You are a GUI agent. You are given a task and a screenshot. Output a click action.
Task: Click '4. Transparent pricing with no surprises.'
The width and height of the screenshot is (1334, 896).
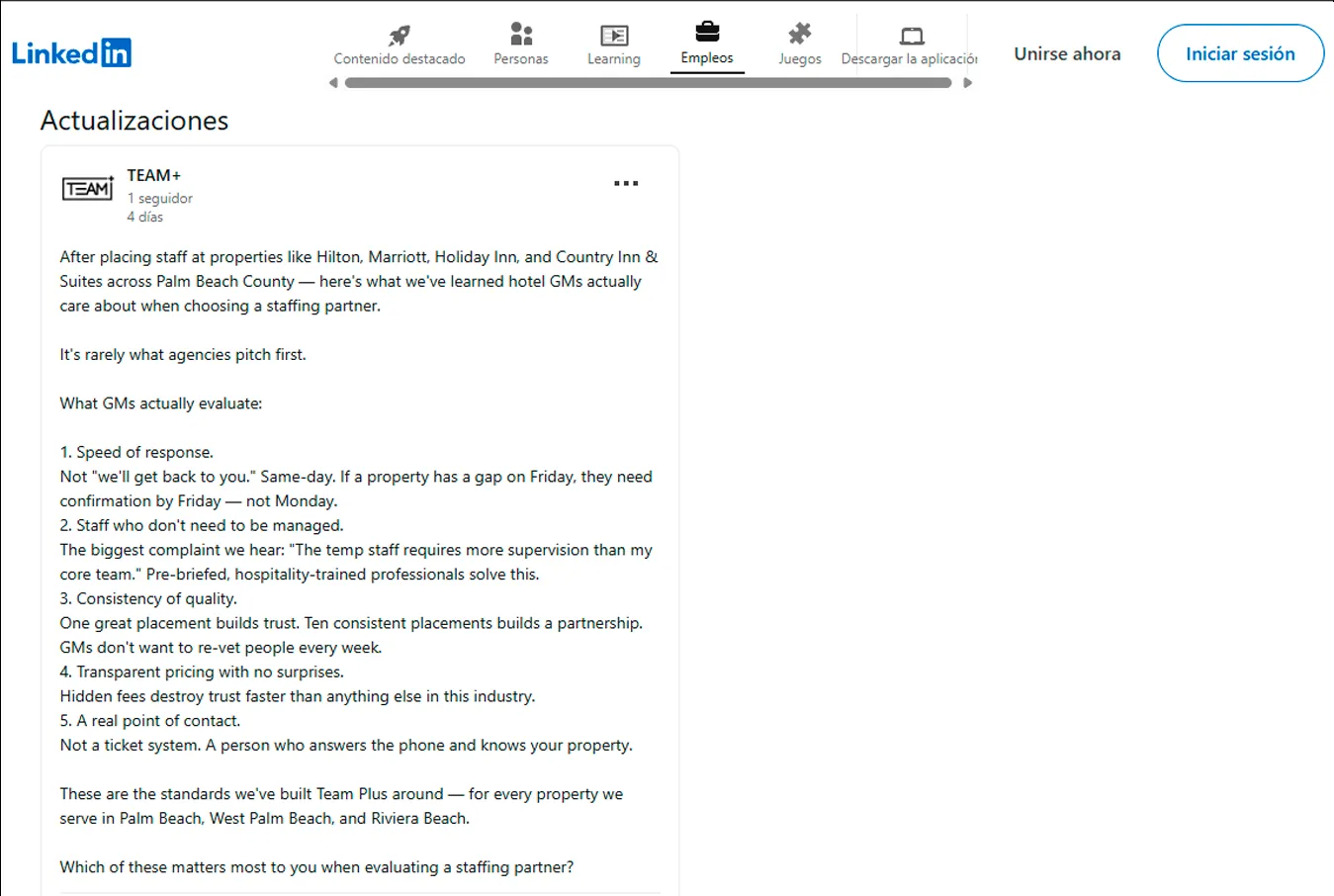pos(202,672)
